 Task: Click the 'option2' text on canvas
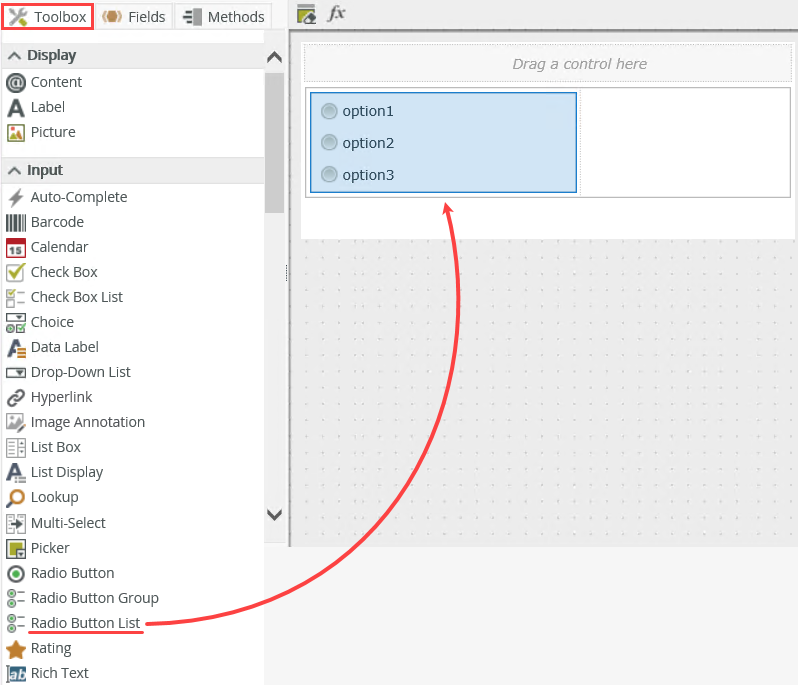click(x=368, y=144)
